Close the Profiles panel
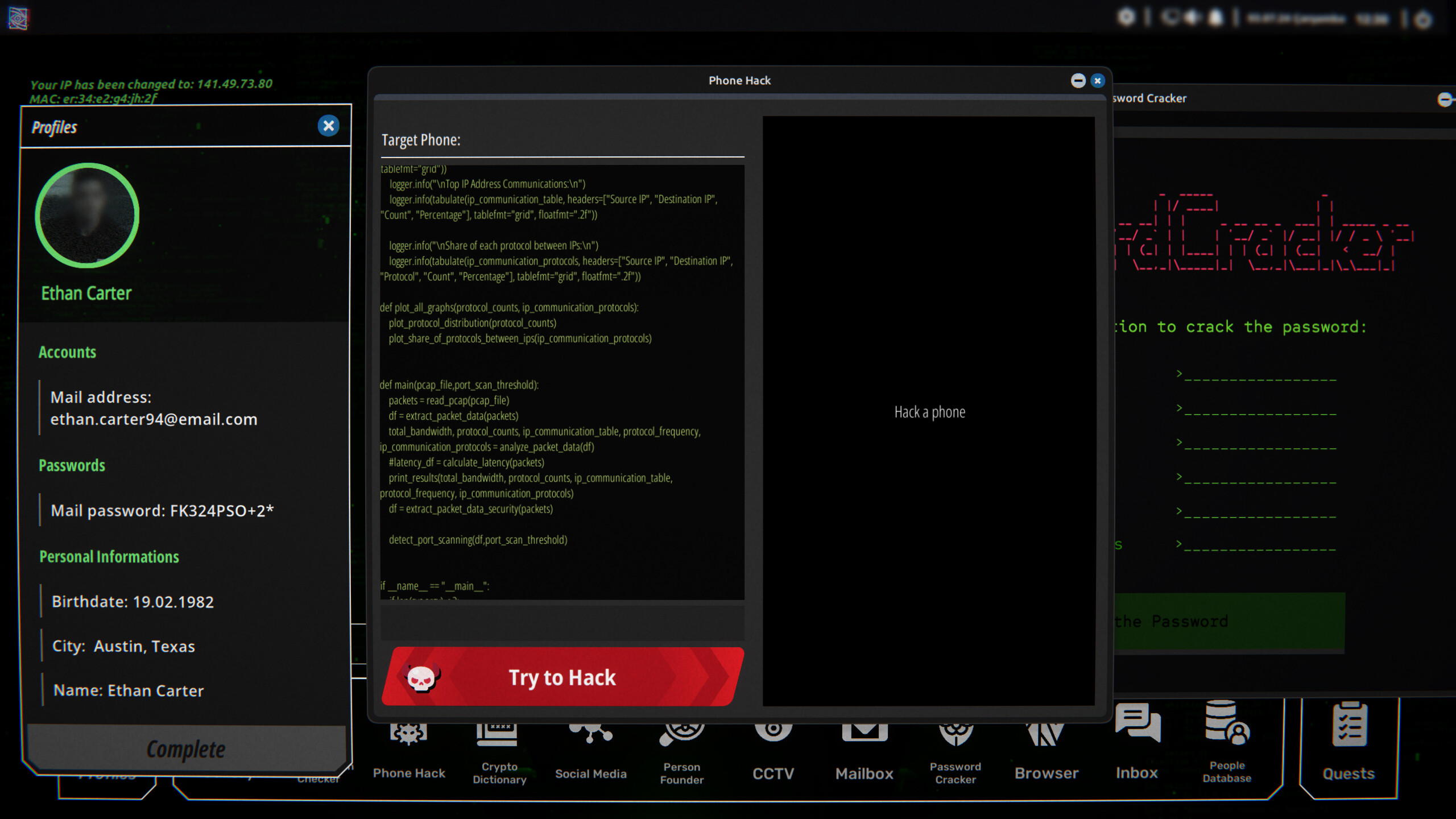This screenshot has width=1456, height=819. [328, 126]
